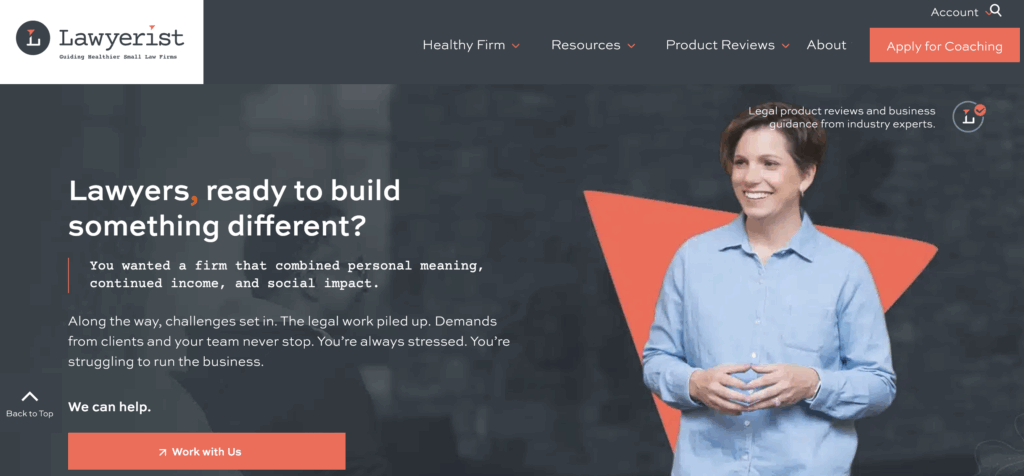Open the Account link

(954, 12)
